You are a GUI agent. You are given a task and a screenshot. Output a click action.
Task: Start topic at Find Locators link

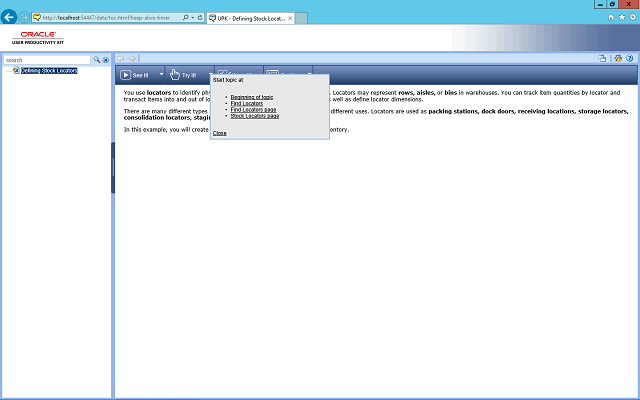coord(247,104)
